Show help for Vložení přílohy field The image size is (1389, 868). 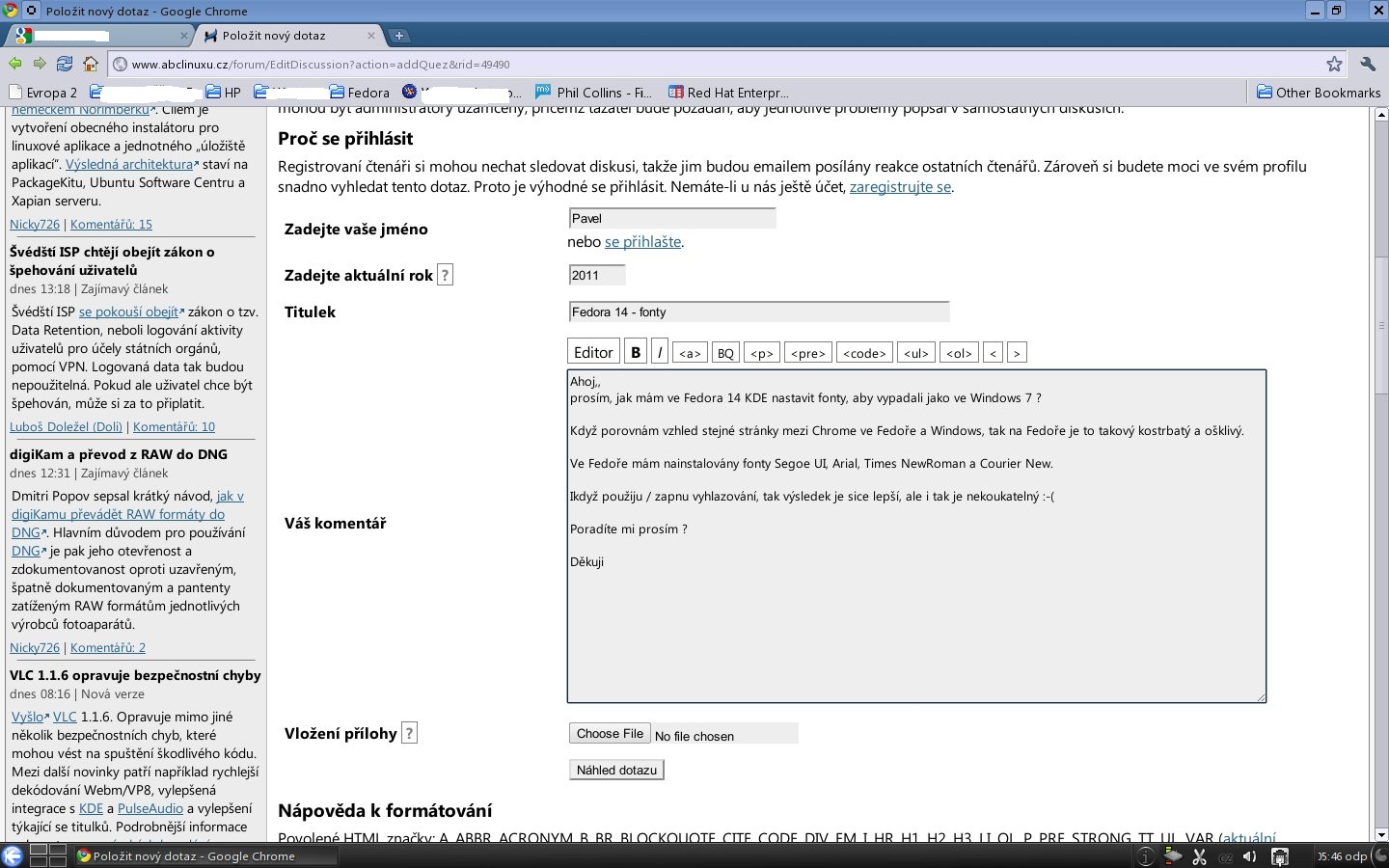(x=409, y=733)
